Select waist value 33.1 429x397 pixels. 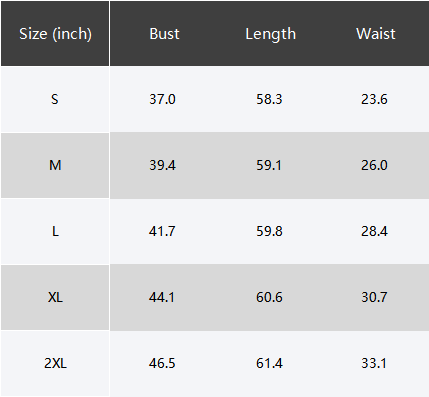pyautogui.click(x=374, y=363)
